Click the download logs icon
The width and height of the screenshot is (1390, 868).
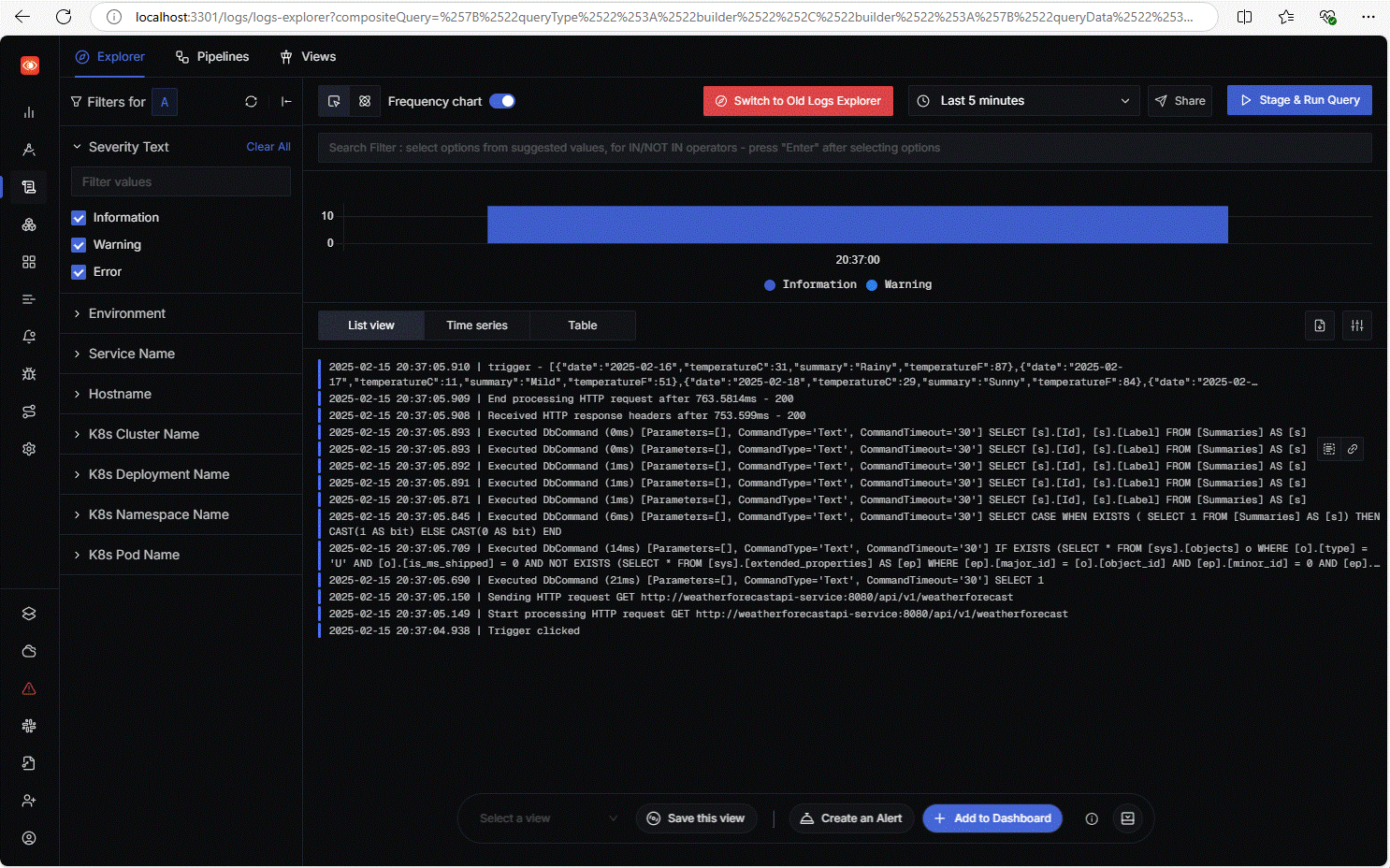click(1320, 325)
